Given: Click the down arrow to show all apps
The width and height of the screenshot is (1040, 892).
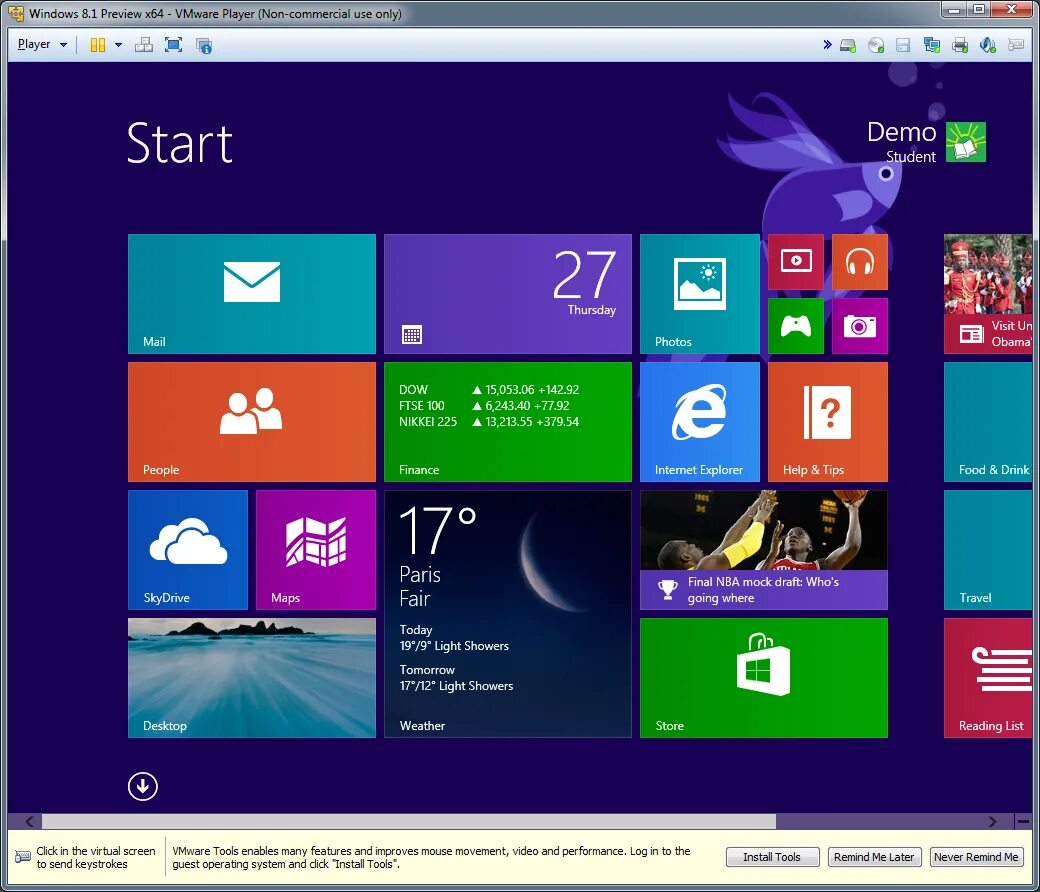Looking at the screenshot, I should 143,787.
